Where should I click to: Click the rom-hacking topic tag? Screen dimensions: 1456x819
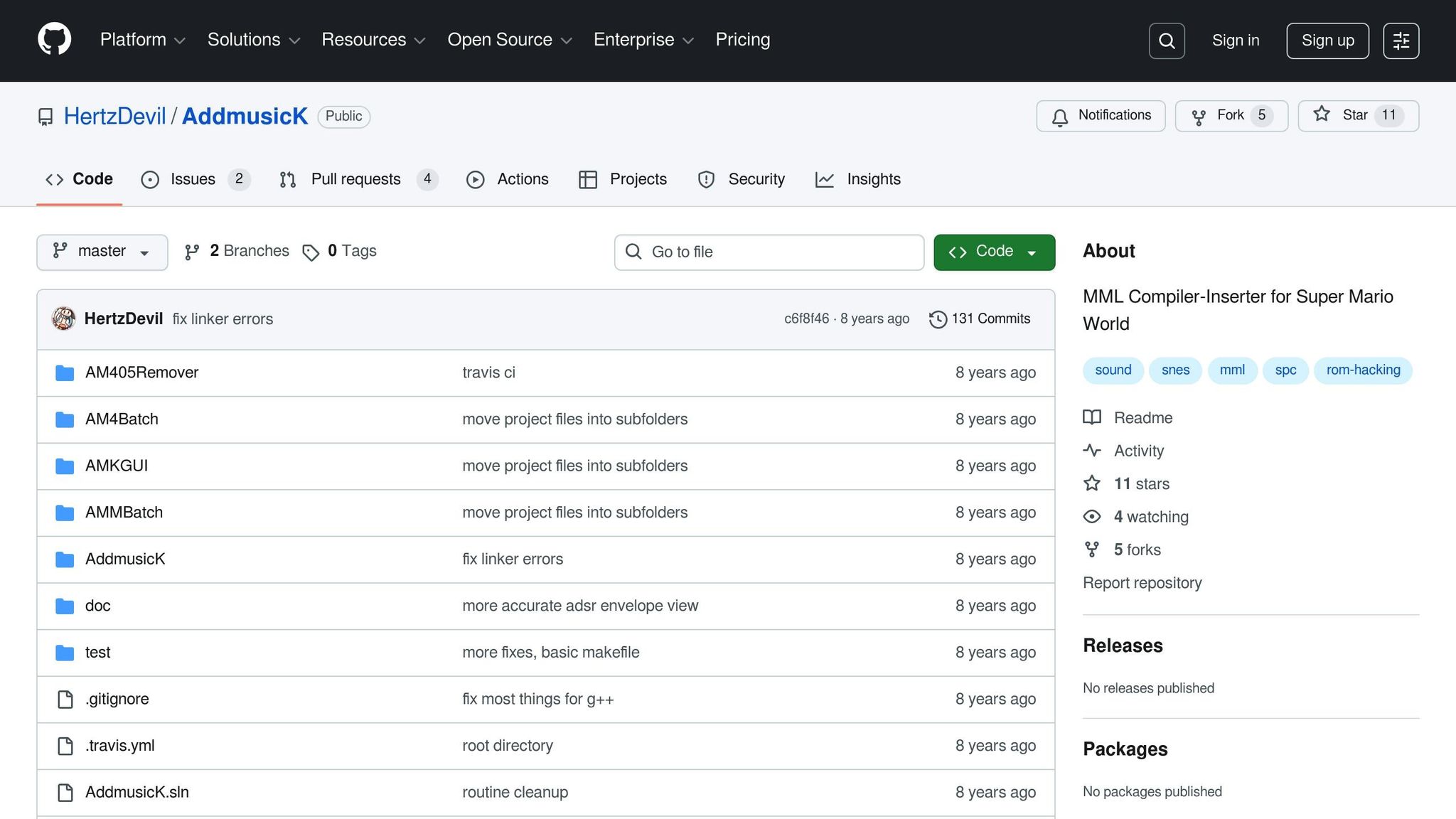[1364, 370]
